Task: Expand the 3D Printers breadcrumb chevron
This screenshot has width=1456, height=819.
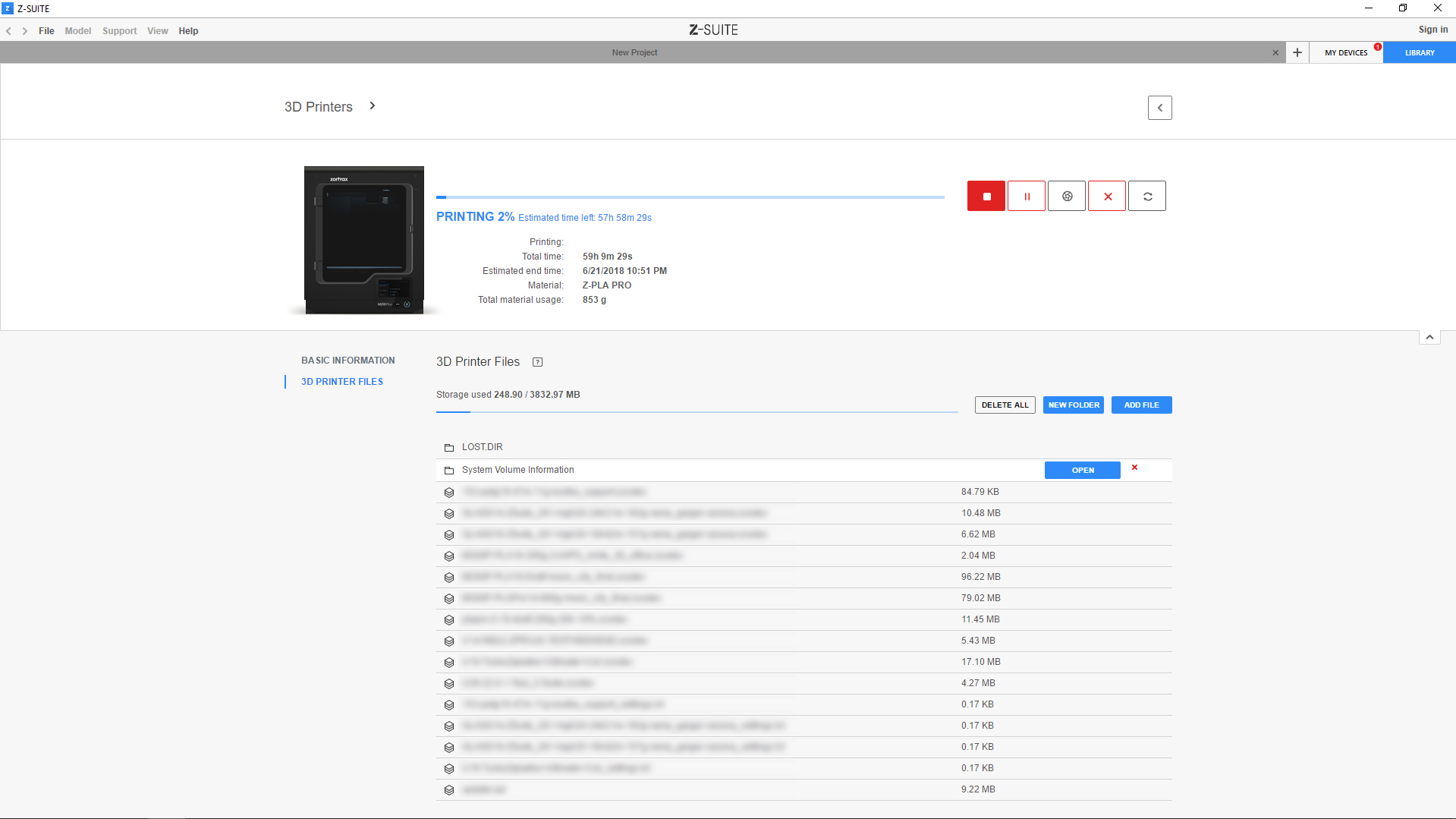Action: [x=373, y=106]
